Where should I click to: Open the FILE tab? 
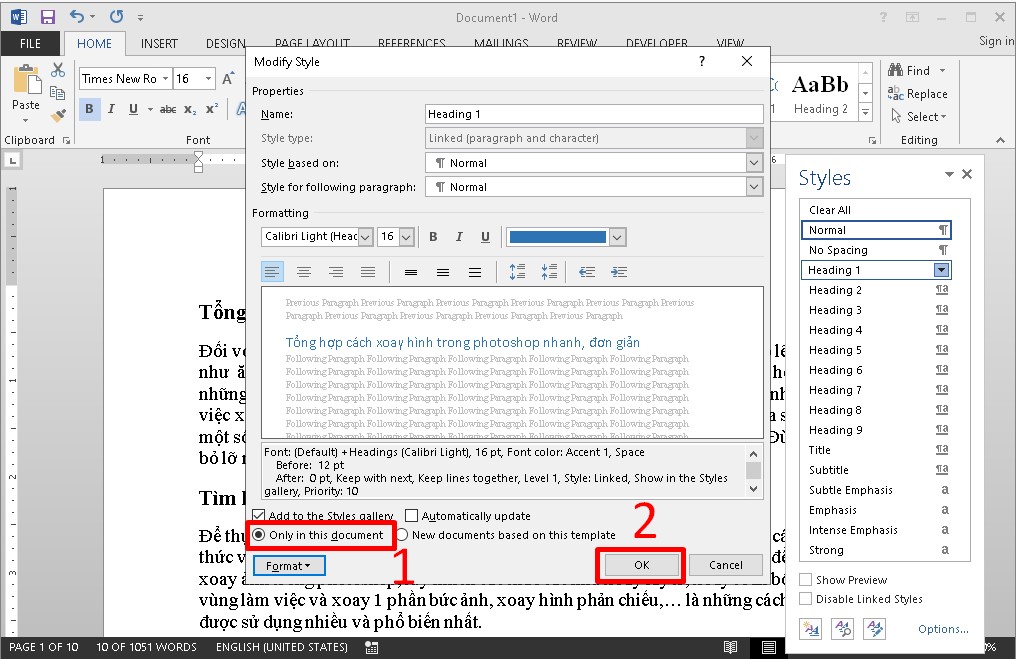(30, 44)
